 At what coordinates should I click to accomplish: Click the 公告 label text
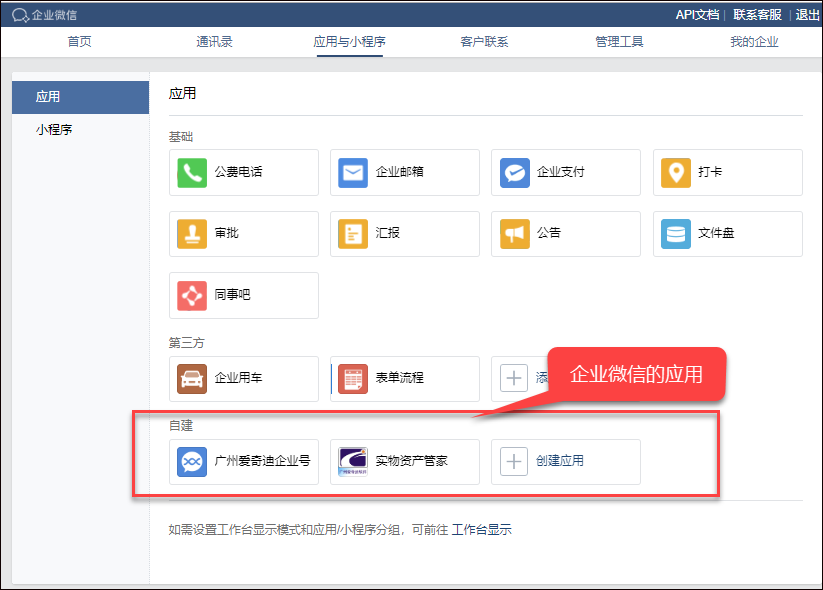point(548,233)
